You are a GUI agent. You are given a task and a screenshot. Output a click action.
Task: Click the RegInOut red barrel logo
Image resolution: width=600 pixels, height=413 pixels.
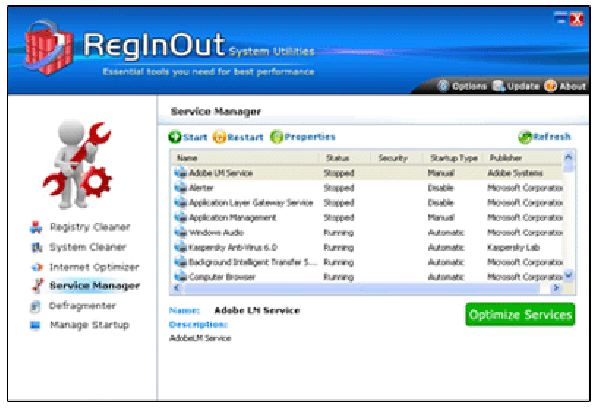point(48,48)
